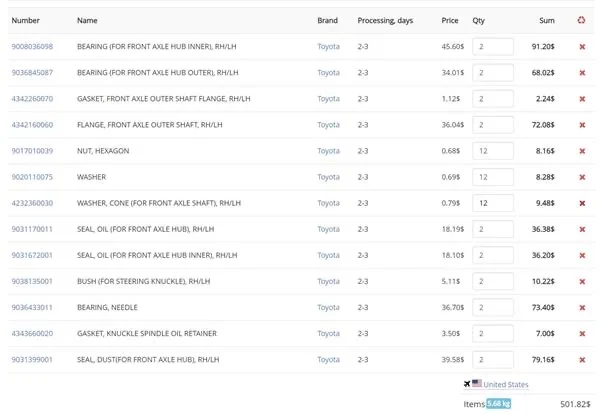
Task: Delete the WASHER, CONE row with X icon
Action: (582, 203)
